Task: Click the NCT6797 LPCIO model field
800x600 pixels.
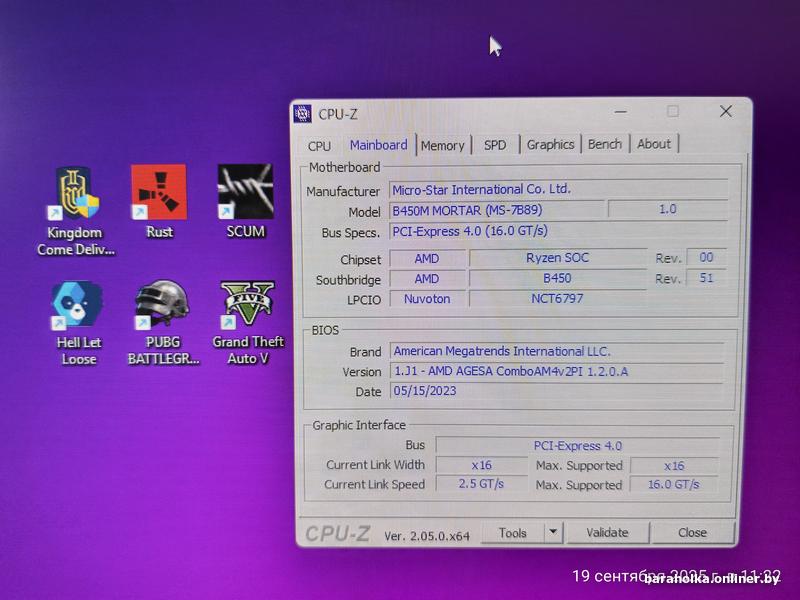Action: pyautogui.click(x=557, y=298)
